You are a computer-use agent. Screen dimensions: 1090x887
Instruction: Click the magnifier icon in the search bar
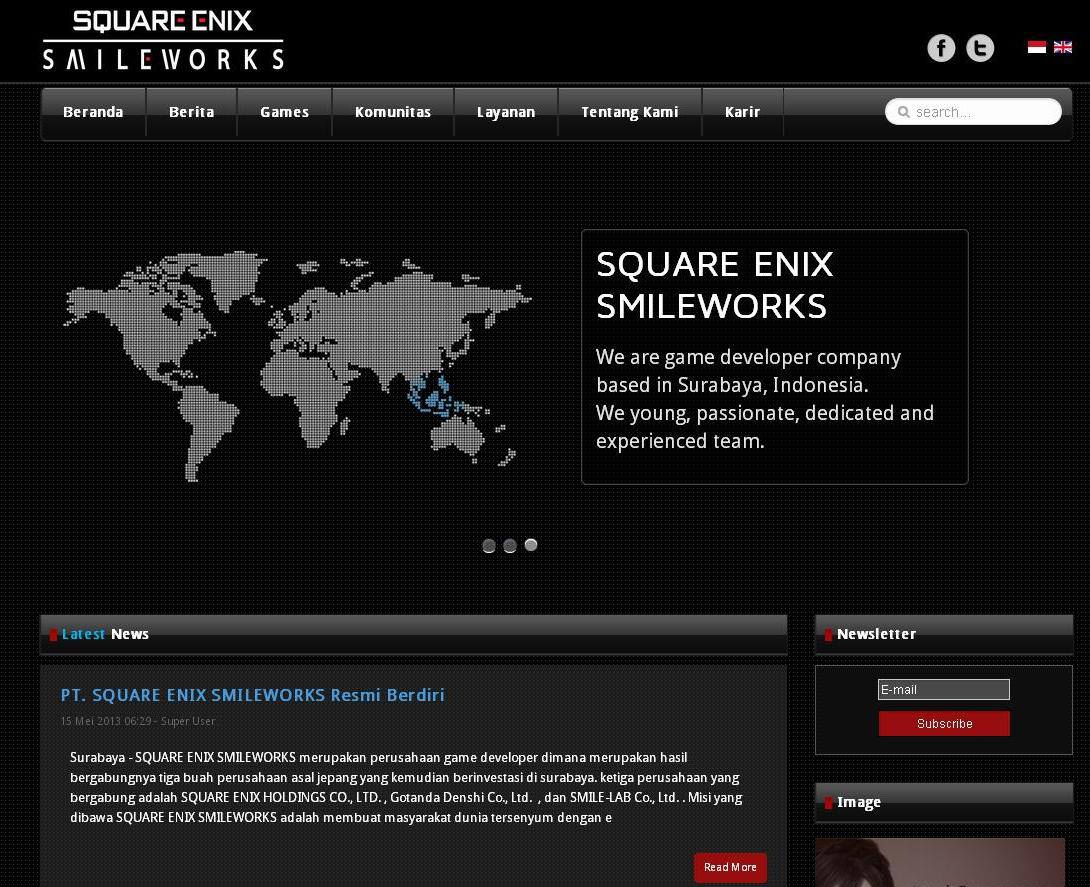(903, 111)
